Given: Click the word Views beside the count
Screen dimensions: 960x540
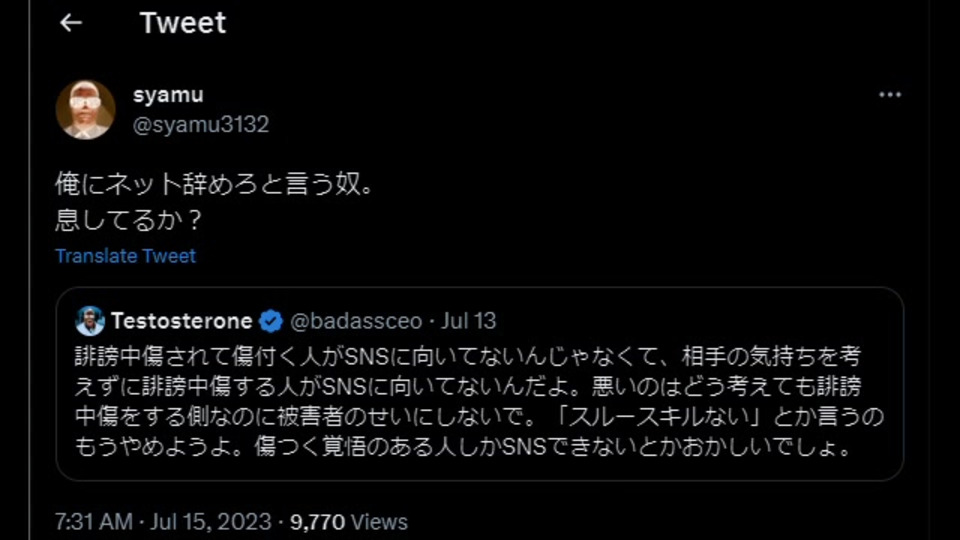Looking at the screenshot, I should click(381, 521).
